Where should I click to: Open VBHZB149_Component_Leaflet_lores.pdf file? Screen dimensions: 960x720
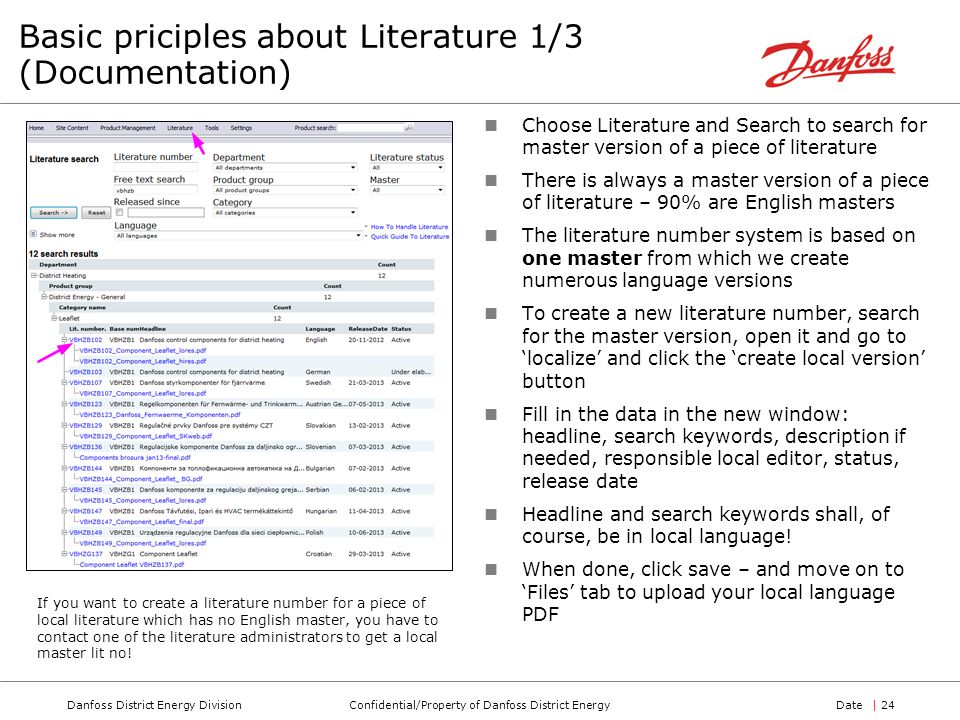point(143,543)
